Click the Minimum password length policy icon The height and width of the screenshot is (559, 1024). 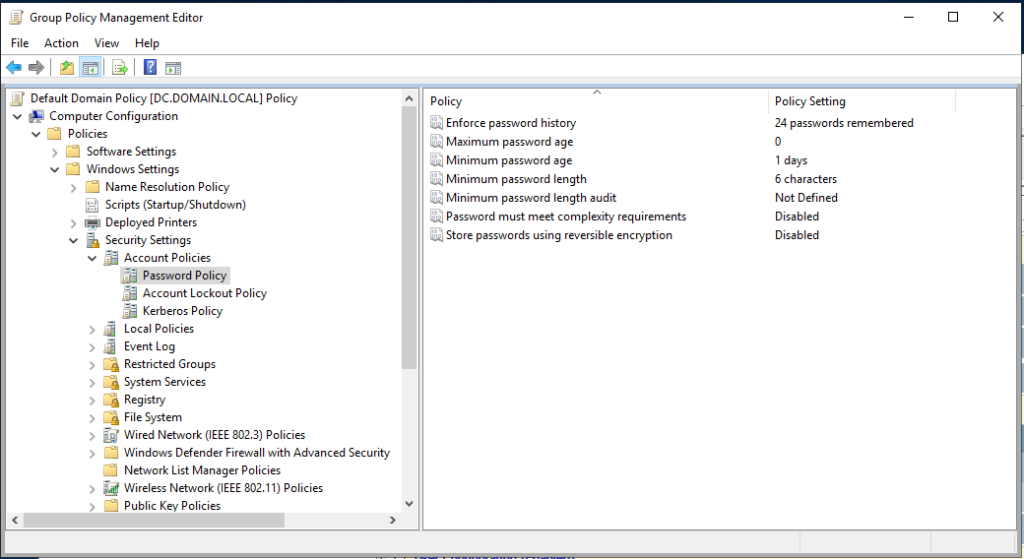pyautogui.click(x=436, y=179)
